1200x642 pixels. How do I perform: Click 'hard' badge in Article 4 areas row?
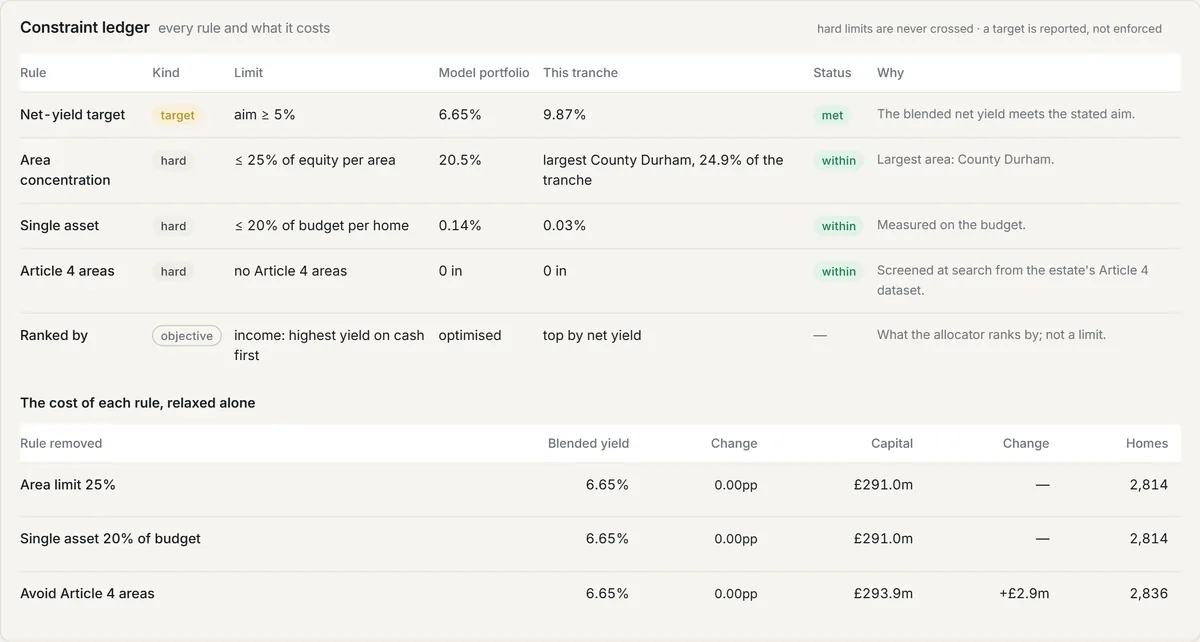173,271
